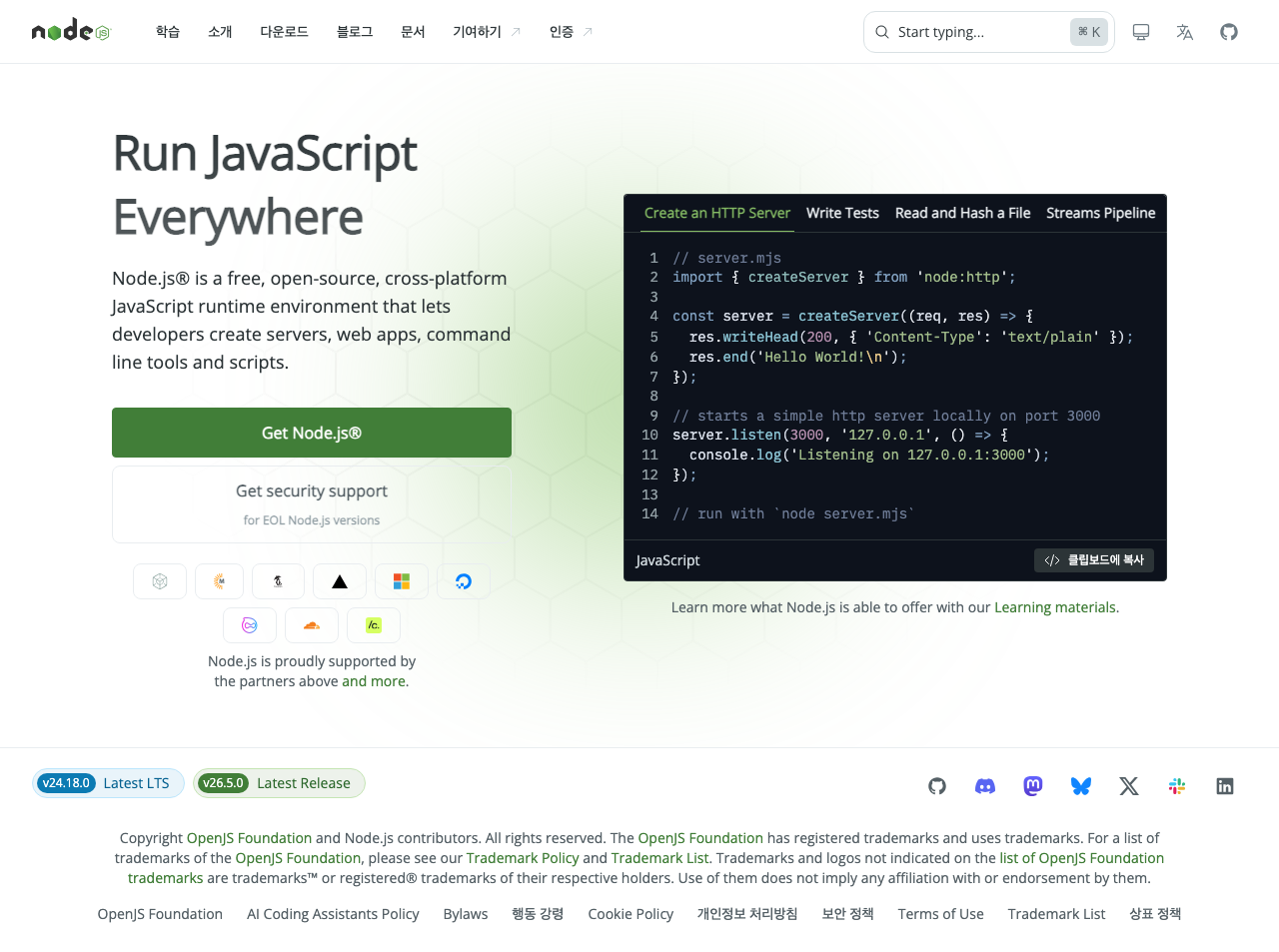Open the footer Slack social icon
The height and width of the screenshot is (952, 1279).
pyautogui.click(x=1177, y=786)
